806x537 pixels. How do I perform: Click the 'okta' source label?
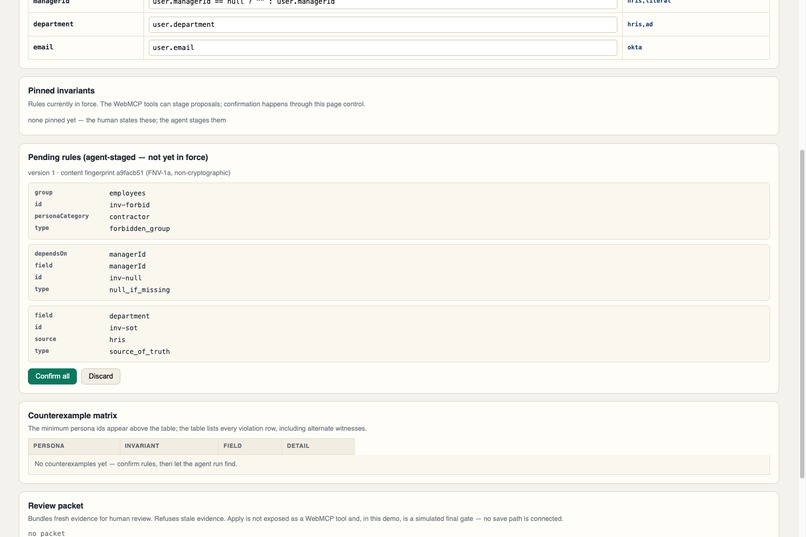634,47
